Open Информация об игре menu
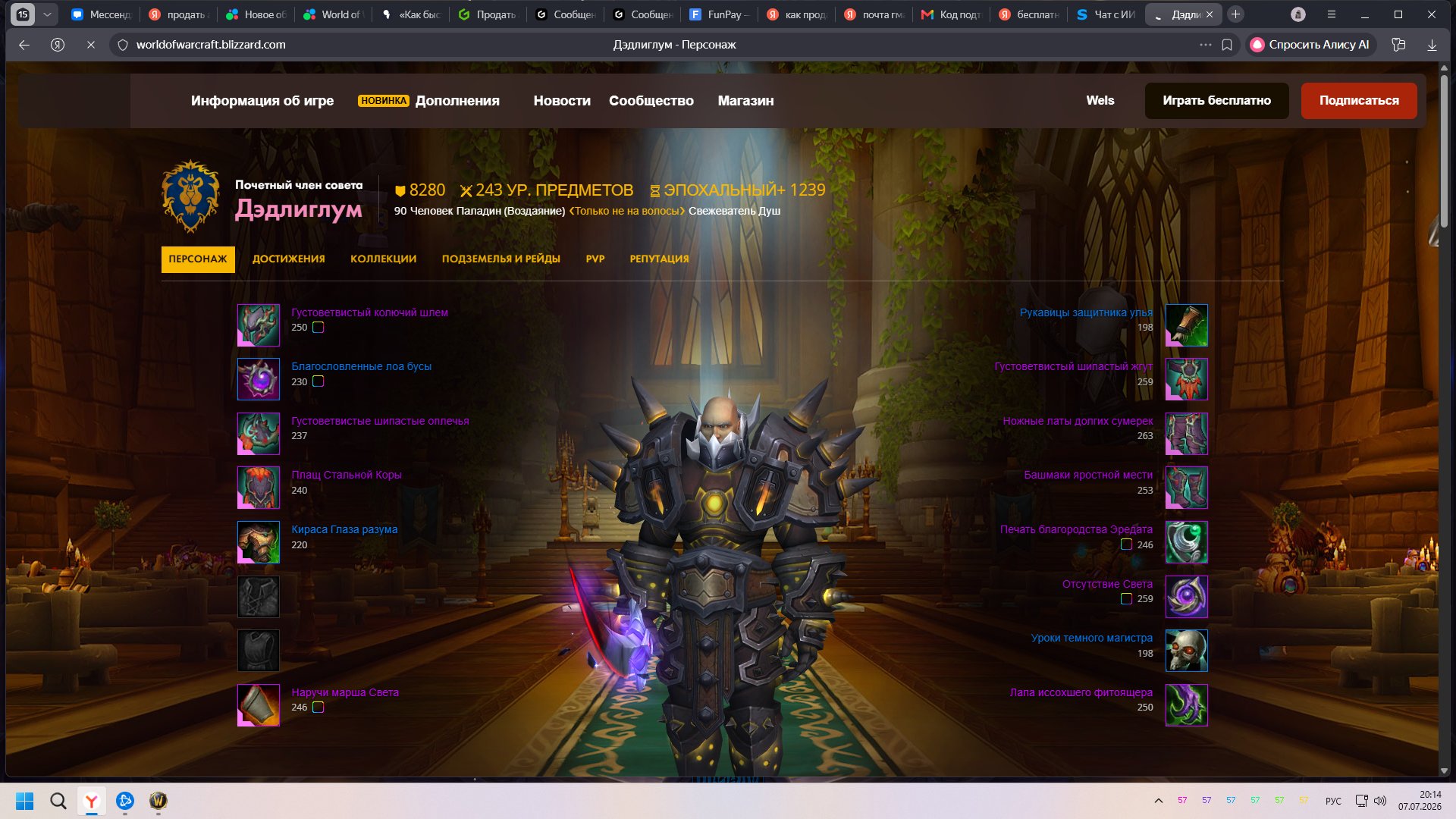The width and height of the screenshot is (1456, 819). point(262,101)
